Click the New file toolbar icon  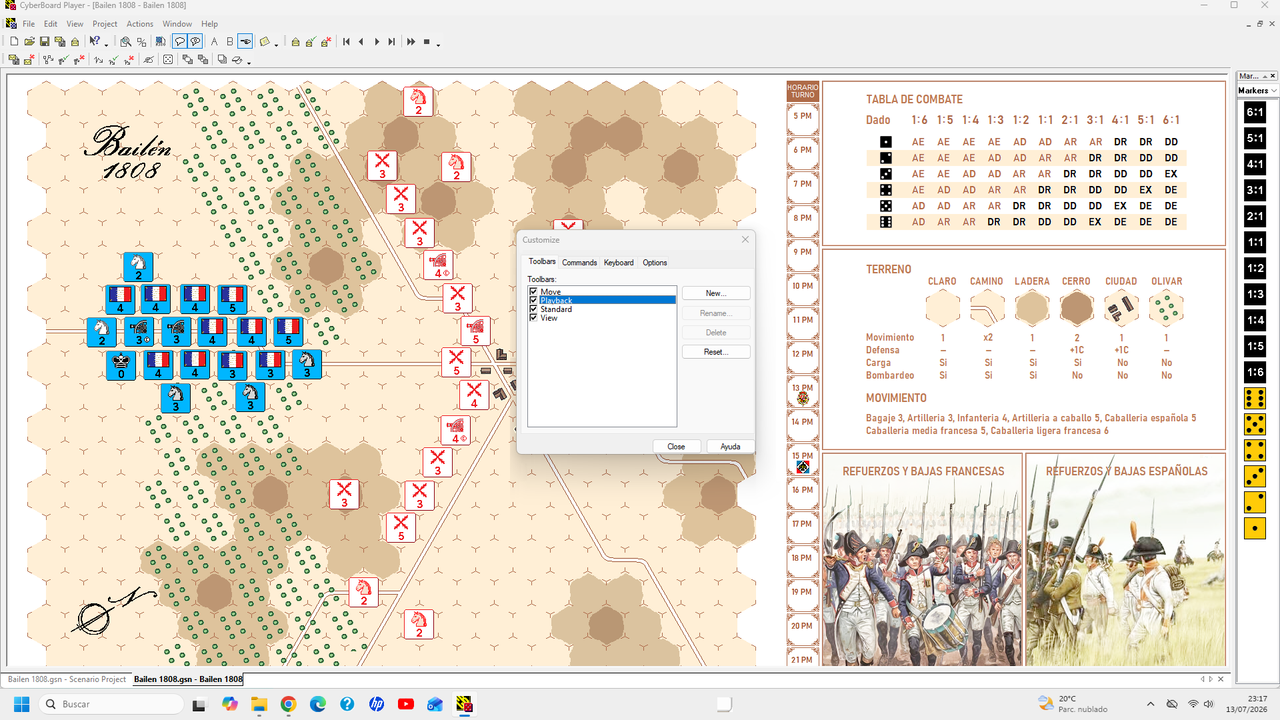click(14, 41)
